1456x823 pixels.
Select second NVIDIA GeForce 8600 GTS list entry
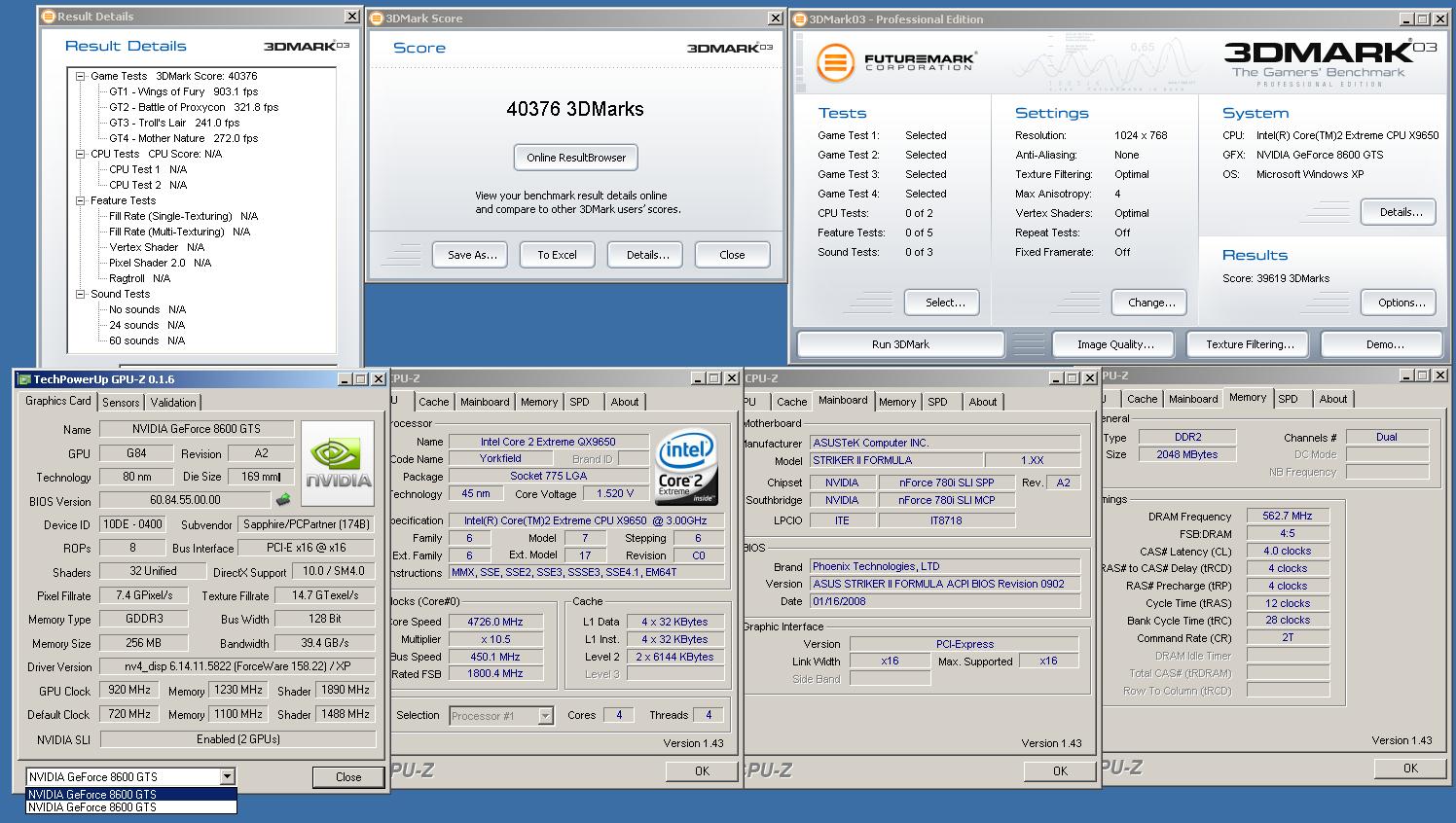pyautogui.click(x=131, y=806)
